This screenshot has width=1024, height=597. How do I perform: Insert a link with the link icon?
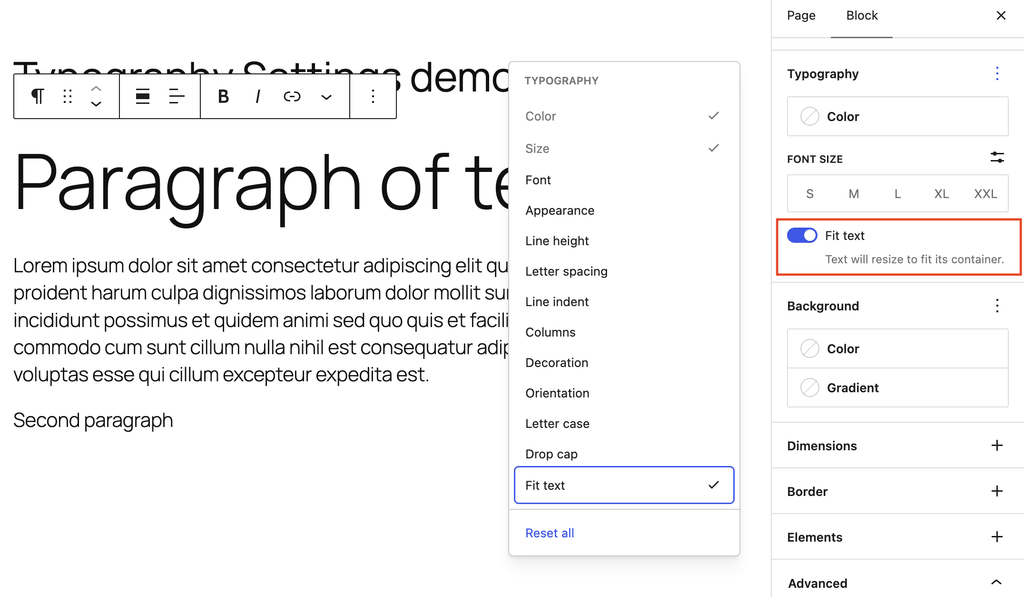pyautogui.click(x=292, y=97)
